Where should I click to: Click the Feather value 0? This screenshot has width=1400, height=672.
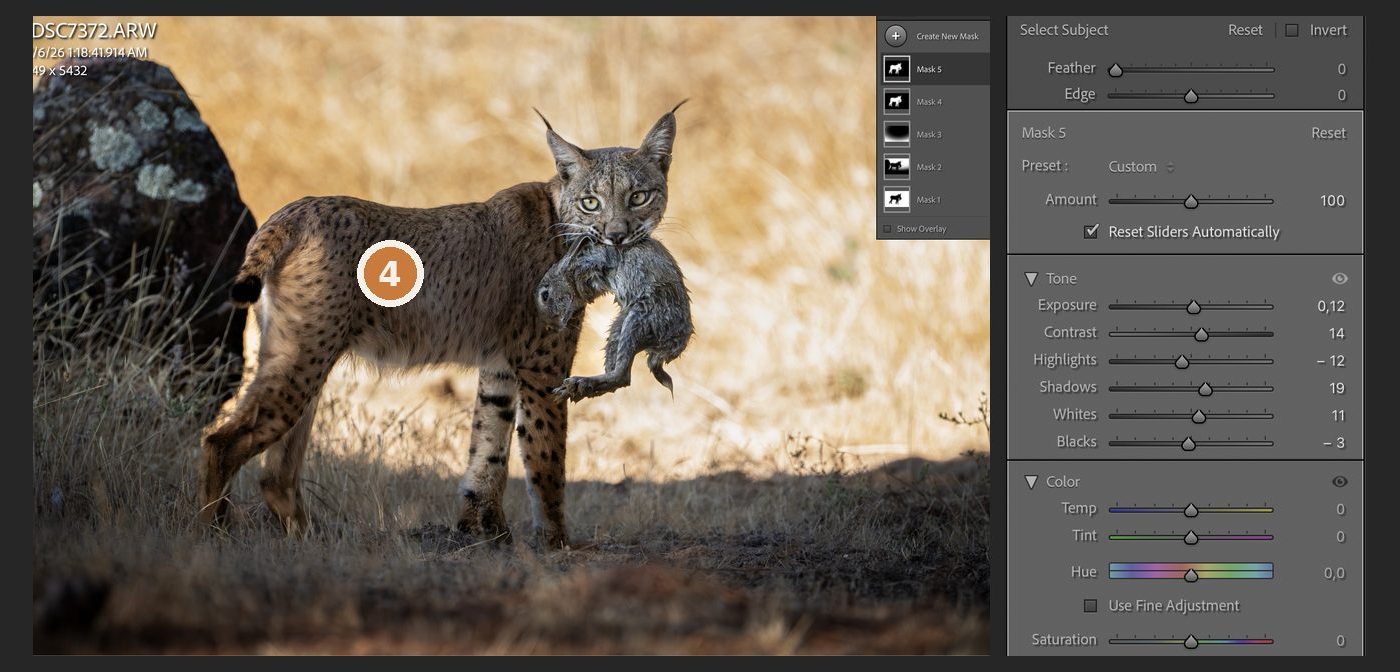(x=1341, y=69)
